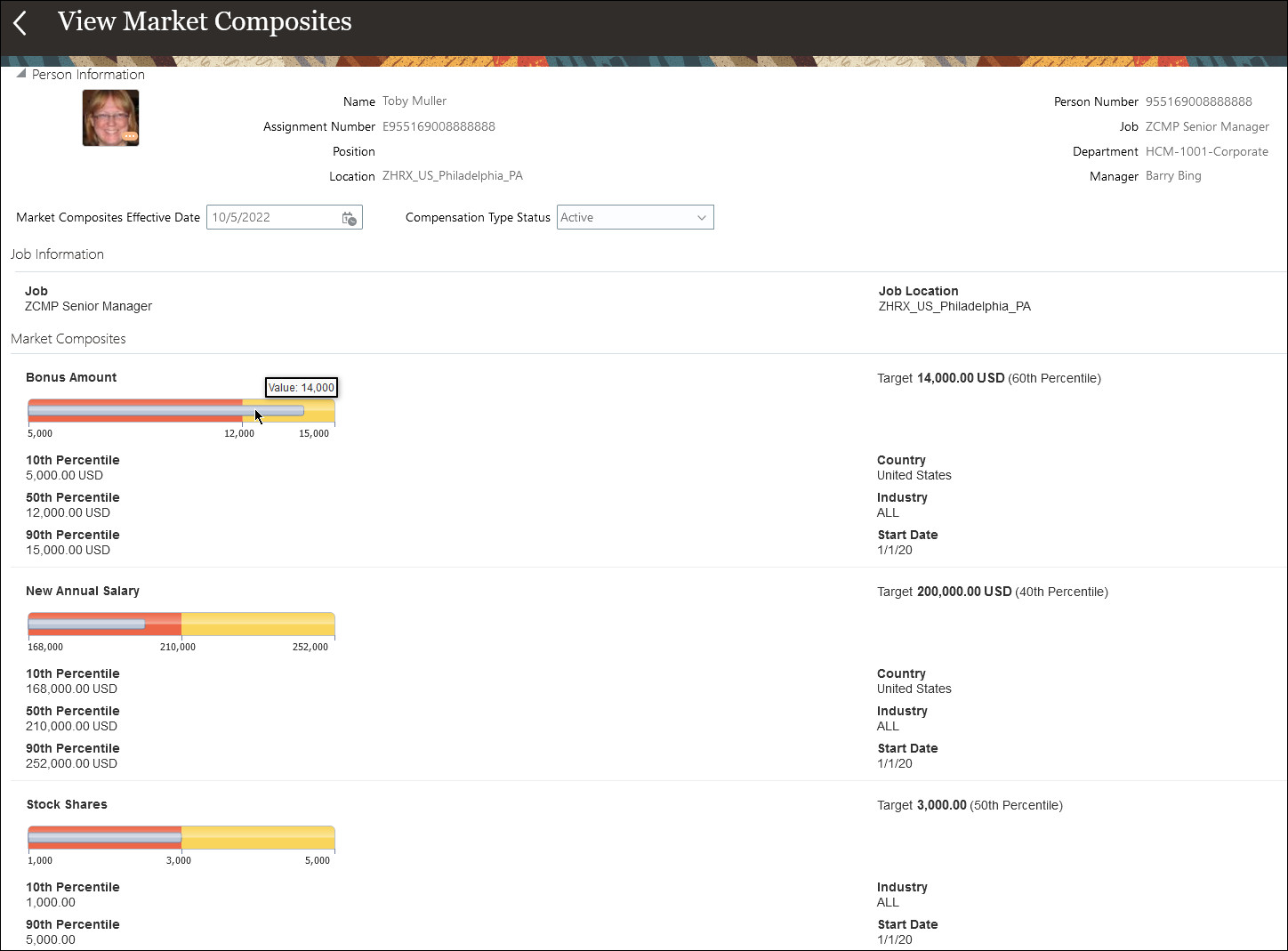Click the Value 14,000 tooltip
The image size is (1288, 951).
(x=302, y=388)
